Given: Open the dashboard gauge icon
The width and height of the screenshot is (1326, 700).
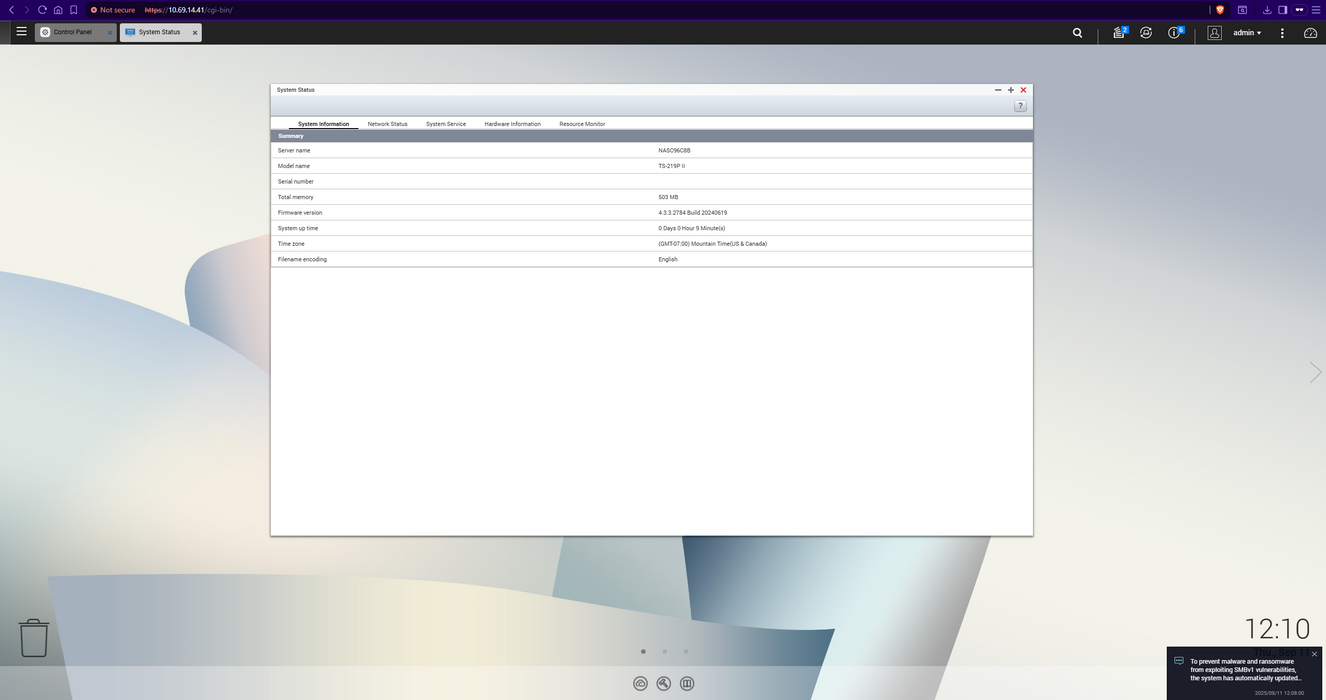Looking at the screenshot, I should coord(1310,33).
